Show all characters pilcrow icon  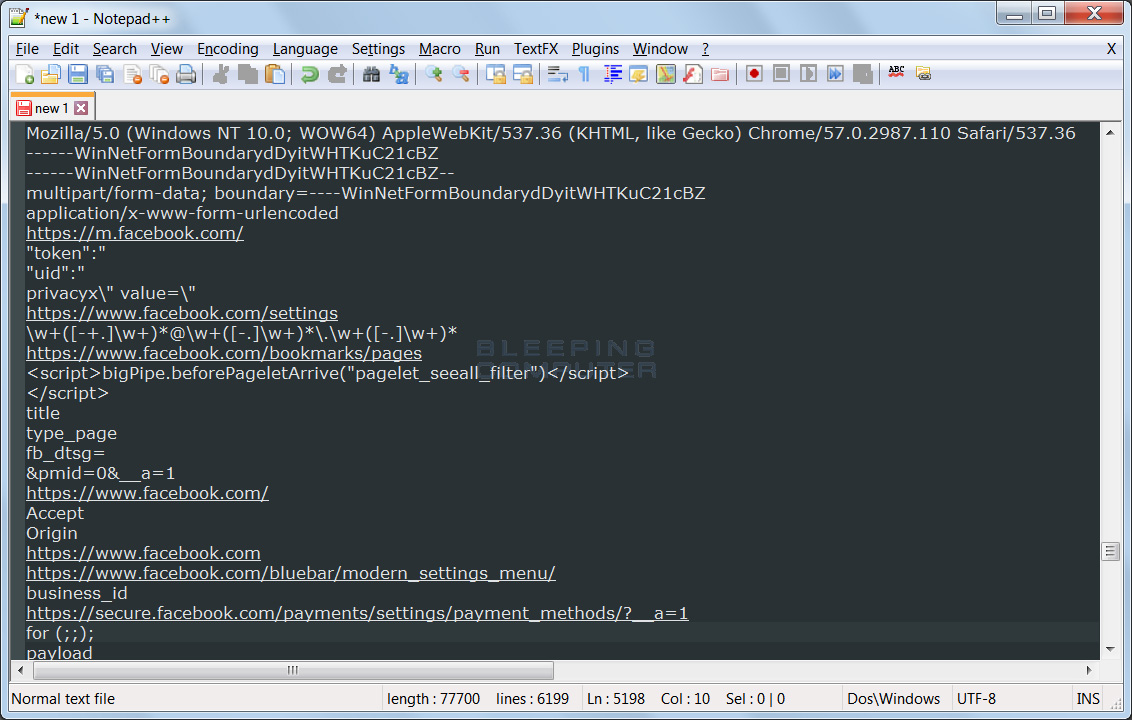(584, 74)
